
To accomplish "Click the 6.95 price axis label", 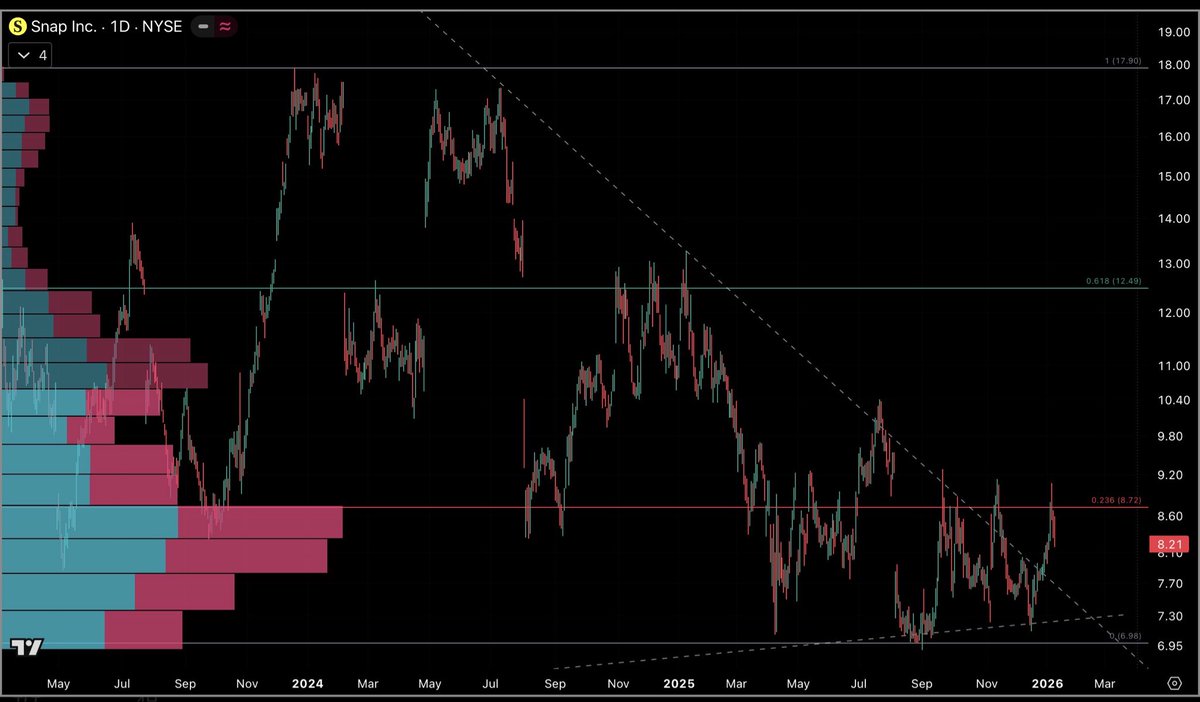I will click(1172, 646).
